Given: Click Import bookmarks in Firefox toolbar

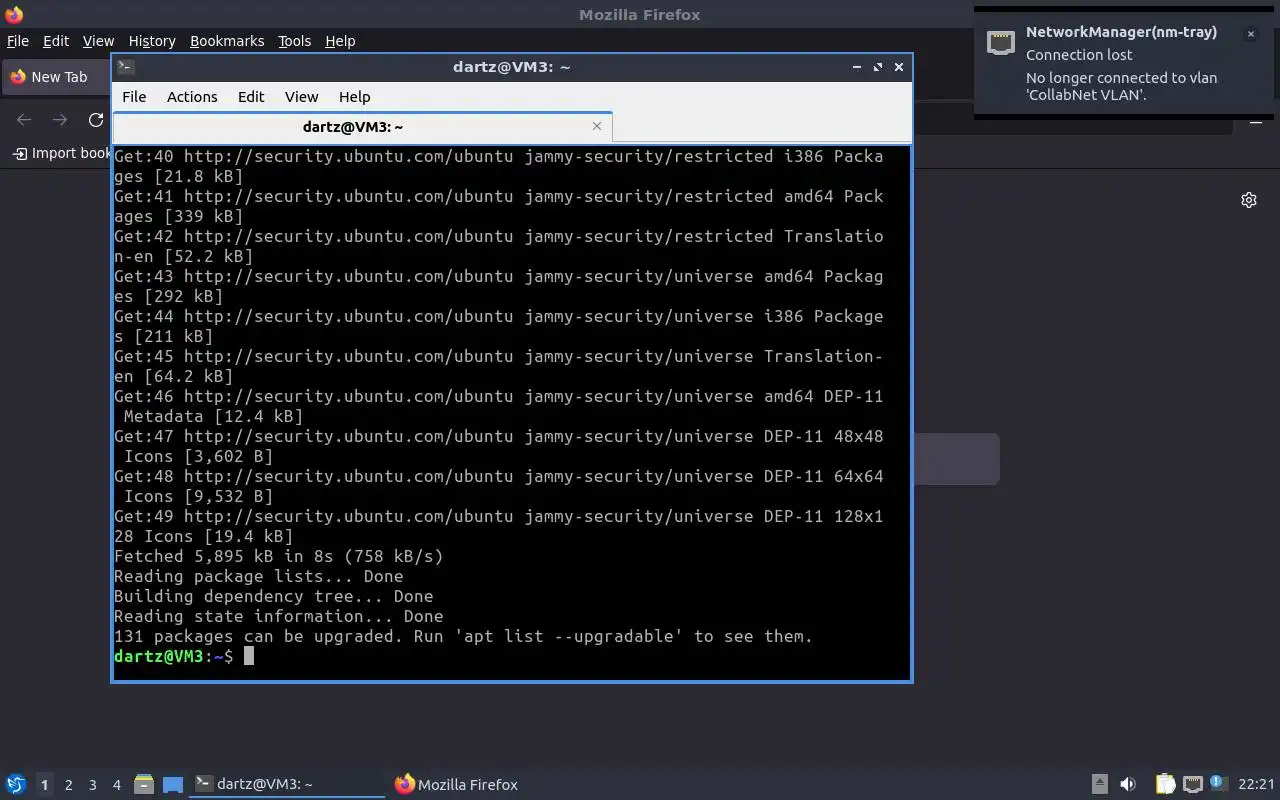Looking at the screenshot, I should coord(61,153).
